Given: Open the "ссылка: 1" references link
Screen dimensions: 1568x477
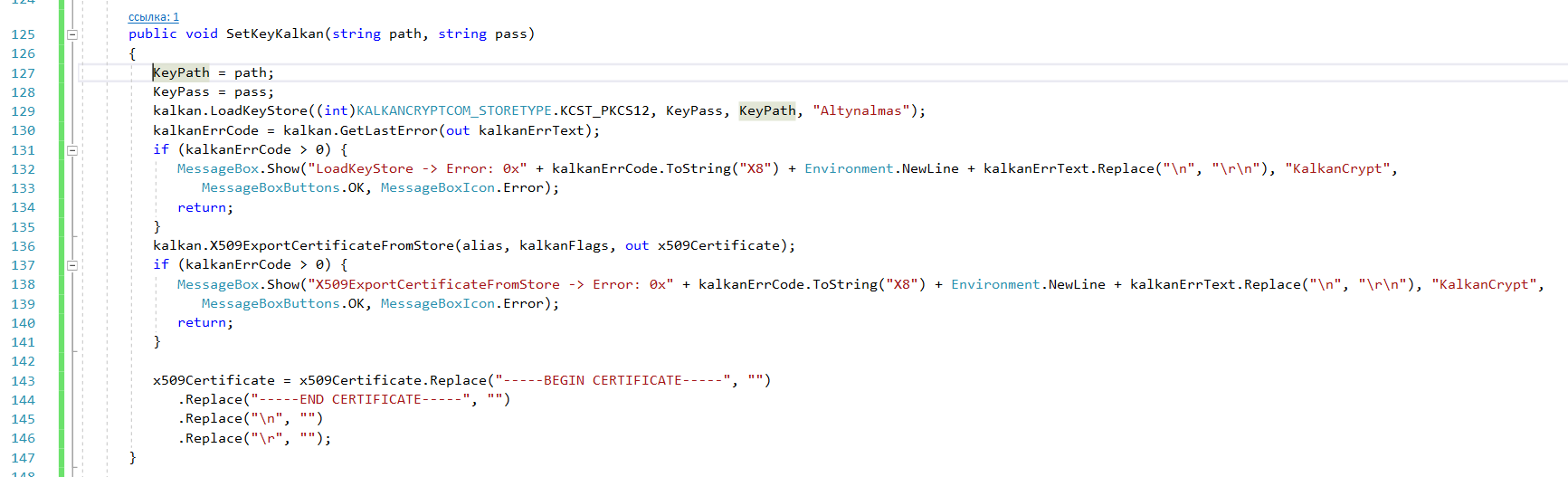Looking at the screenshot, I should click(154, 17).
